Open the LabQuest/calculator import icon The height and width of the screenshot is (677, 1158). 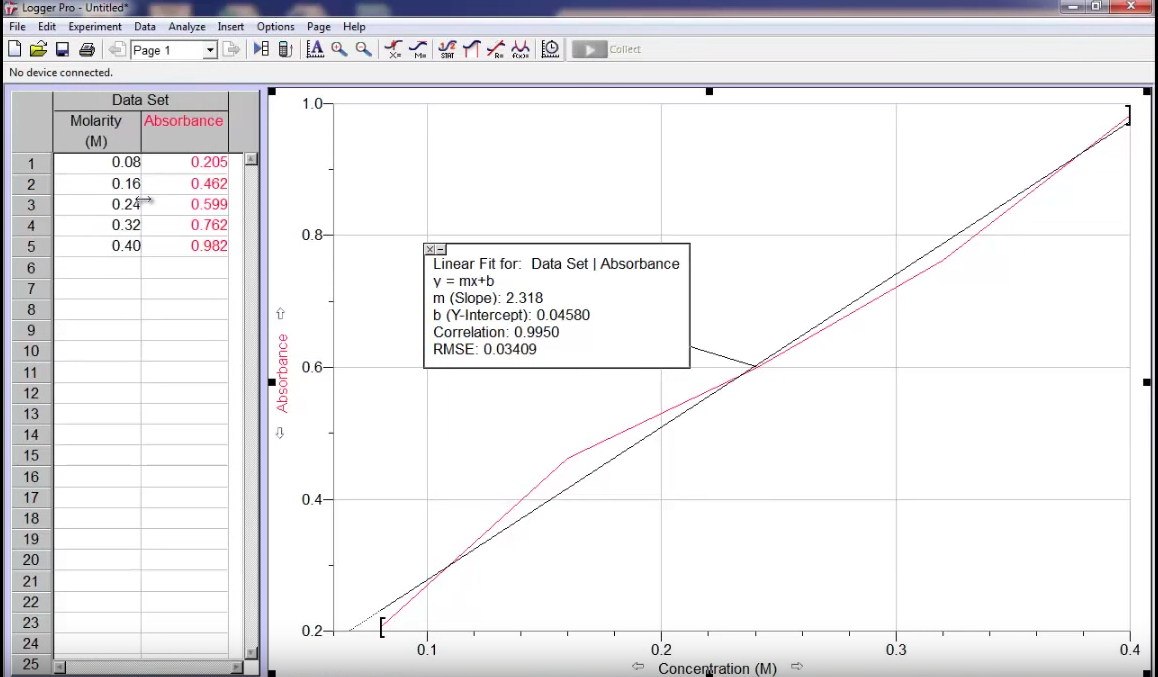(285, 49)
